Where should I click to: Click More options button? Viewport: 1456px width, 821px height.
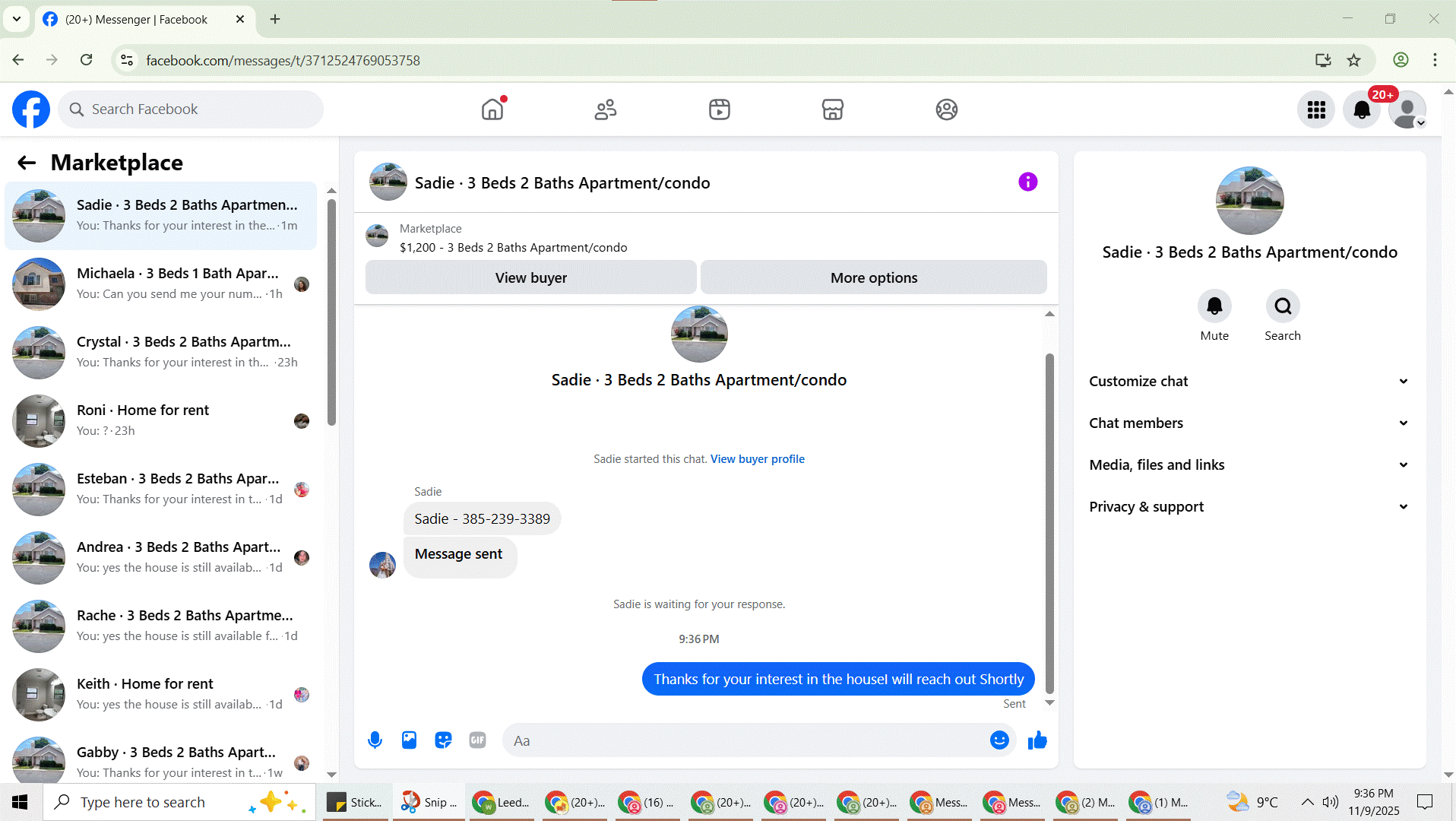(x=874, y=277)
